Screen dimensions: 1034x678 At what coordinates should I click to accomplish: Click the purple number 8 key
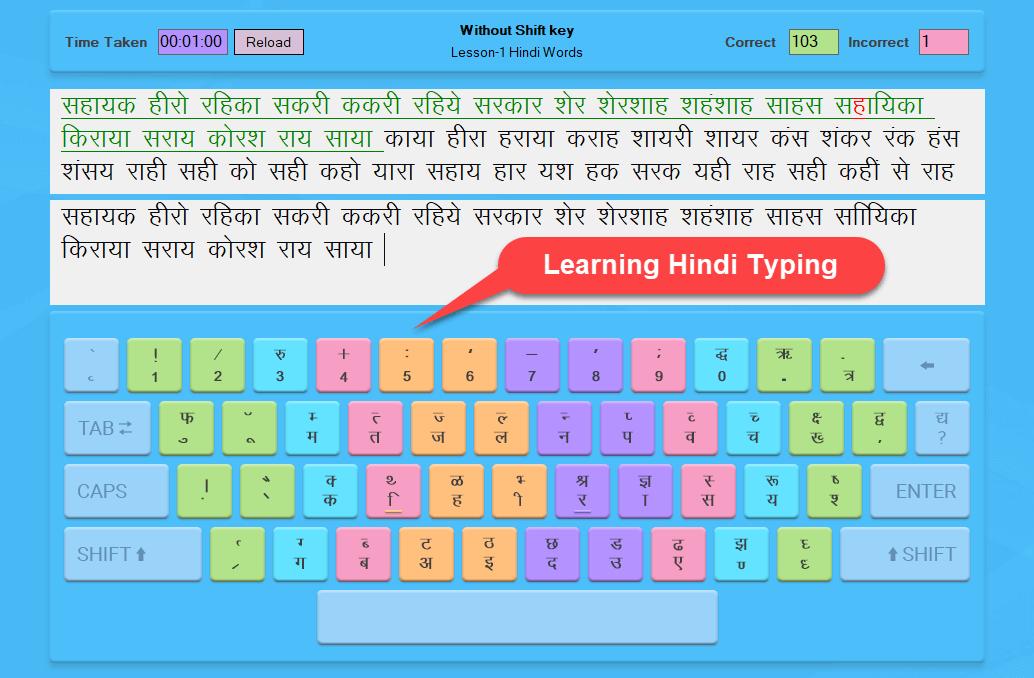tap(595, 365)
